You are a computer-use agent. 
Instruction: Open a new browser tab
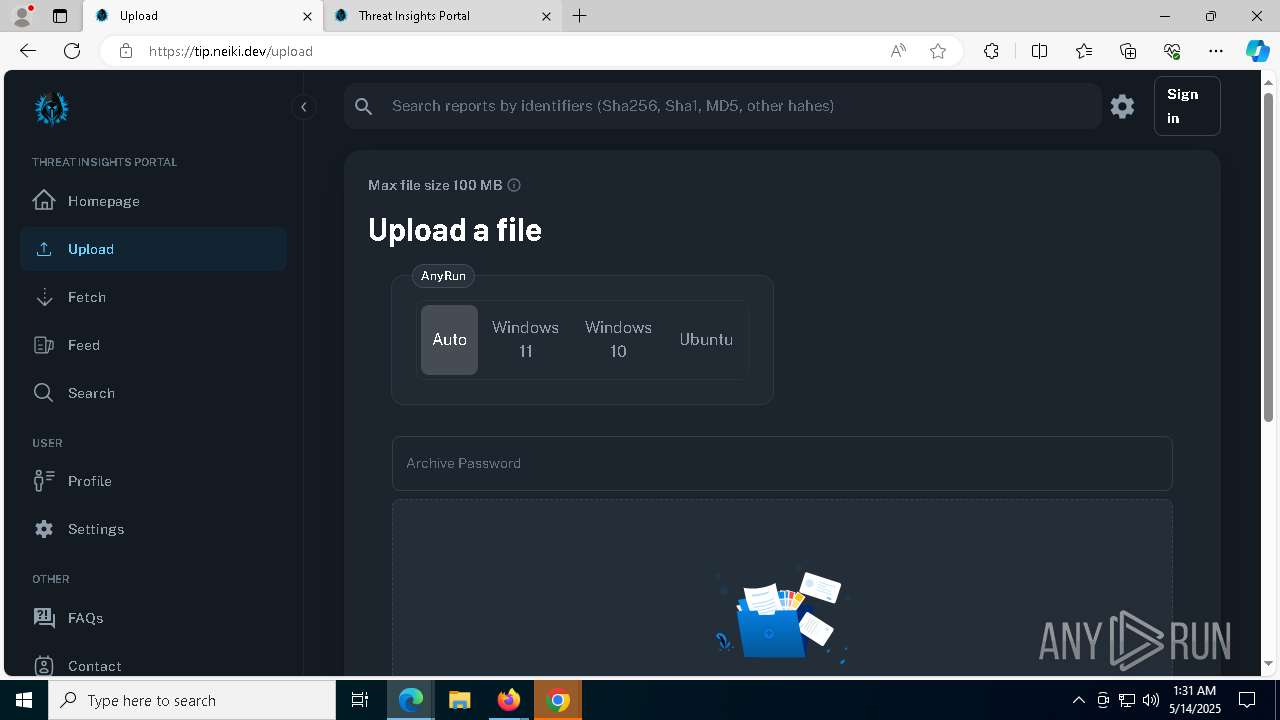pos(580,16)
